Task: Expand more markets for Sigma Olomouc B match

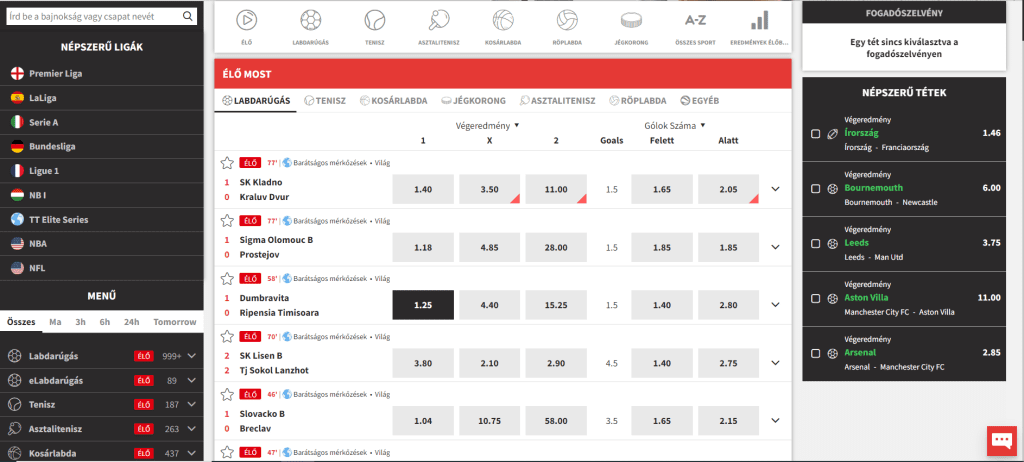Action: click(x=775, y=247)
